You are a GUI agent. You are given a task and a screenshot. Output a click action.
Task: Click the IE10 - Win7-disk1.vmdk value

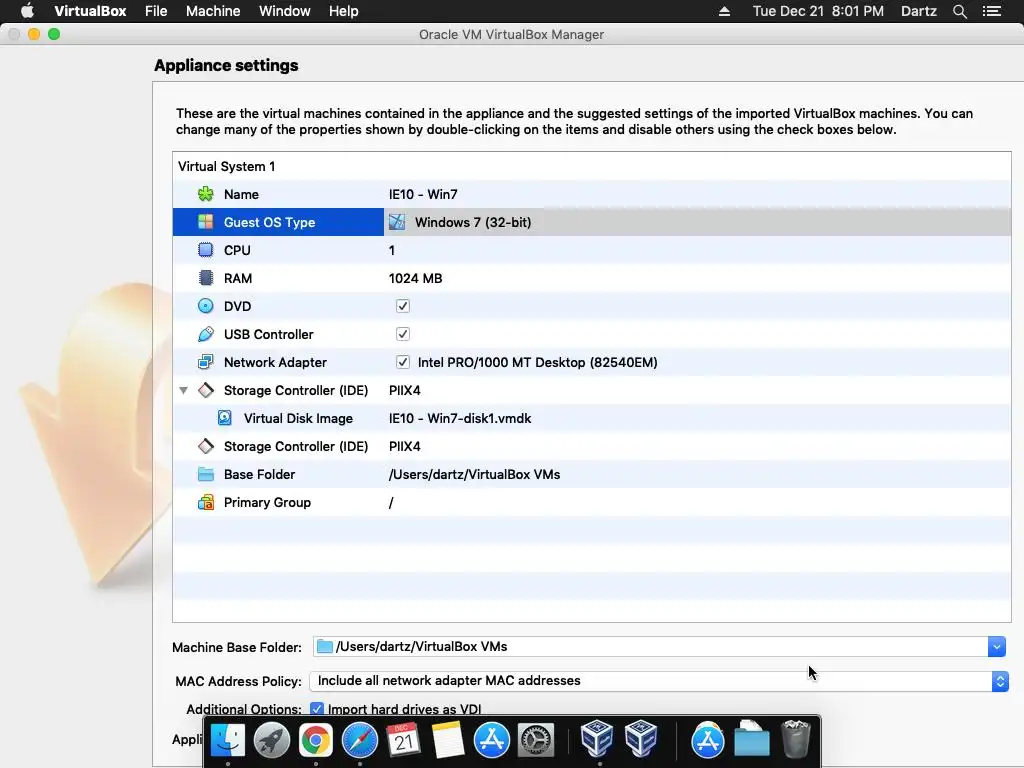click(460, 418)
